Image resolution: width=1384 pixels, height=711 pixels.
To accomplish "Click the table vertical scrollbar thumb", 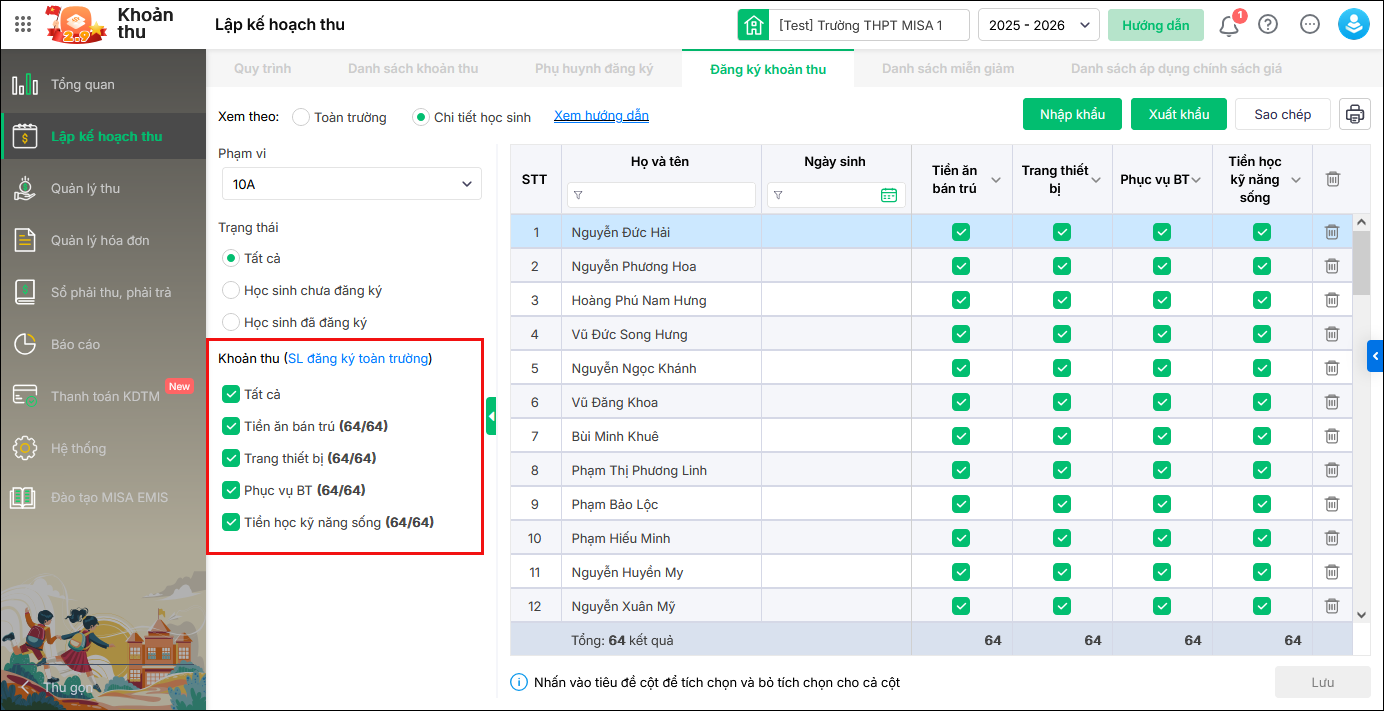I will tap(1361, 262).
